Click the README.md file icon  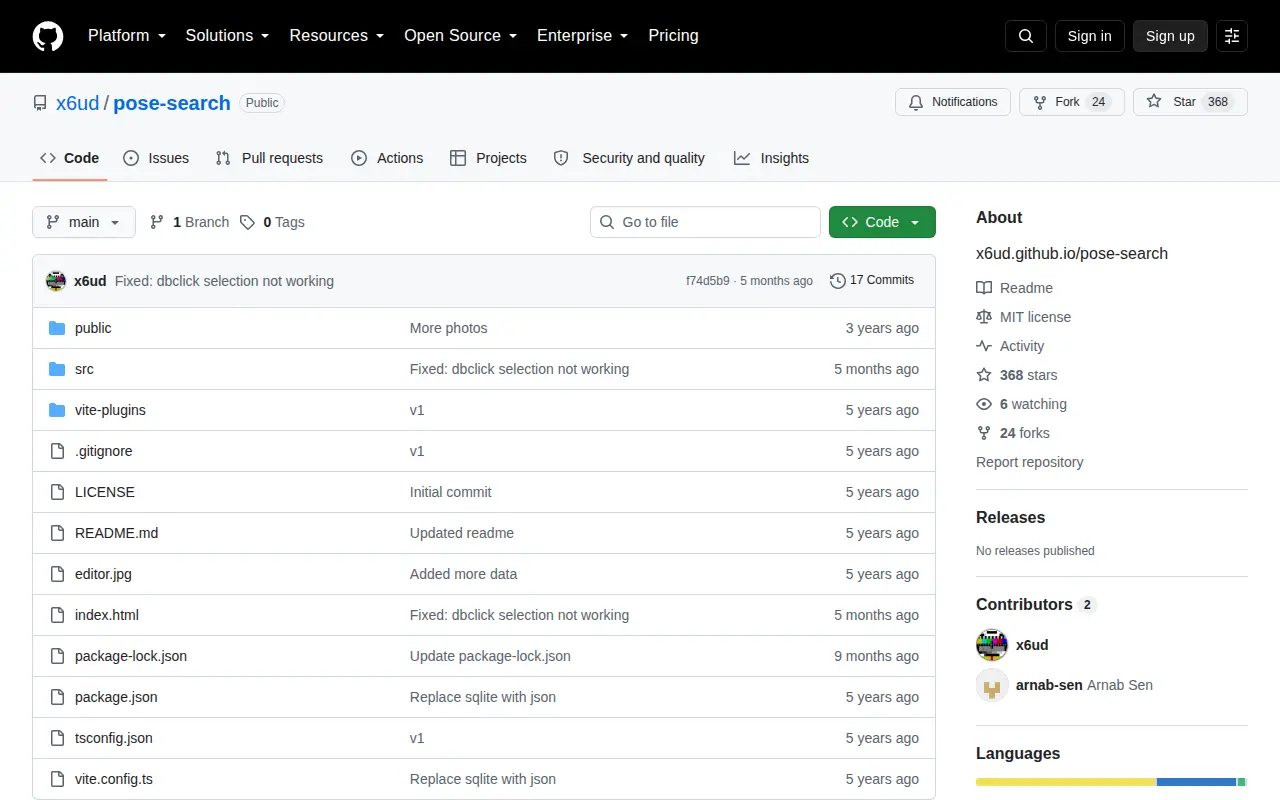tap(57, 533)
